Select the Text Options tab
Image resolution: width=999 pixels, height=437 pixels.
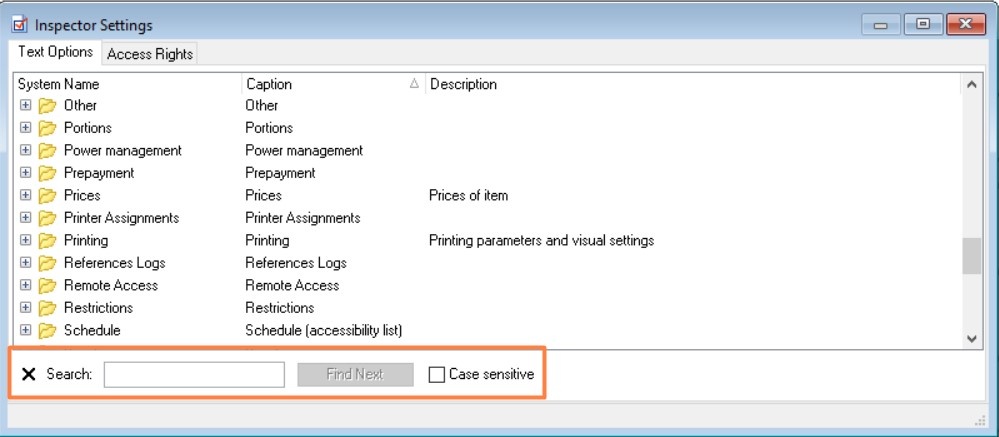coord(56,52)
